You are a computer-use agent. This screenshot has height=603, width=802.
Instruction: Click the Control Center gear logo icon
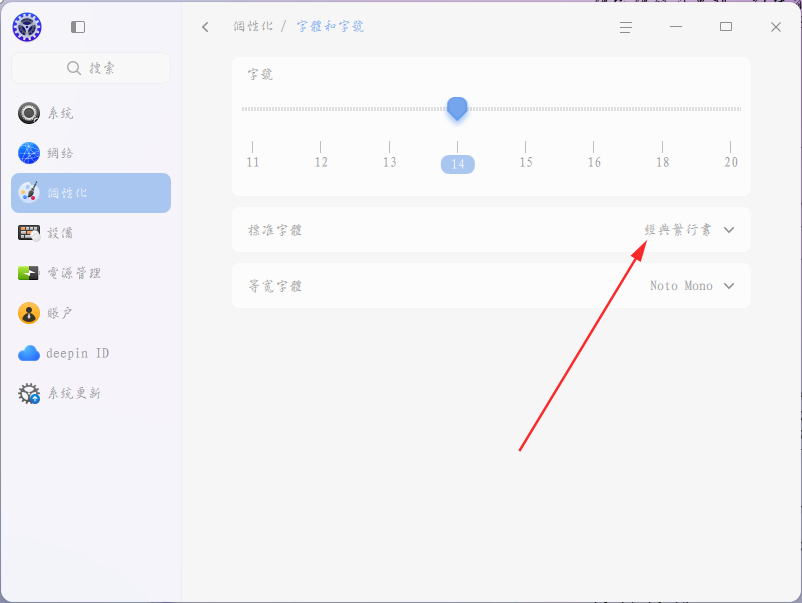27,27
